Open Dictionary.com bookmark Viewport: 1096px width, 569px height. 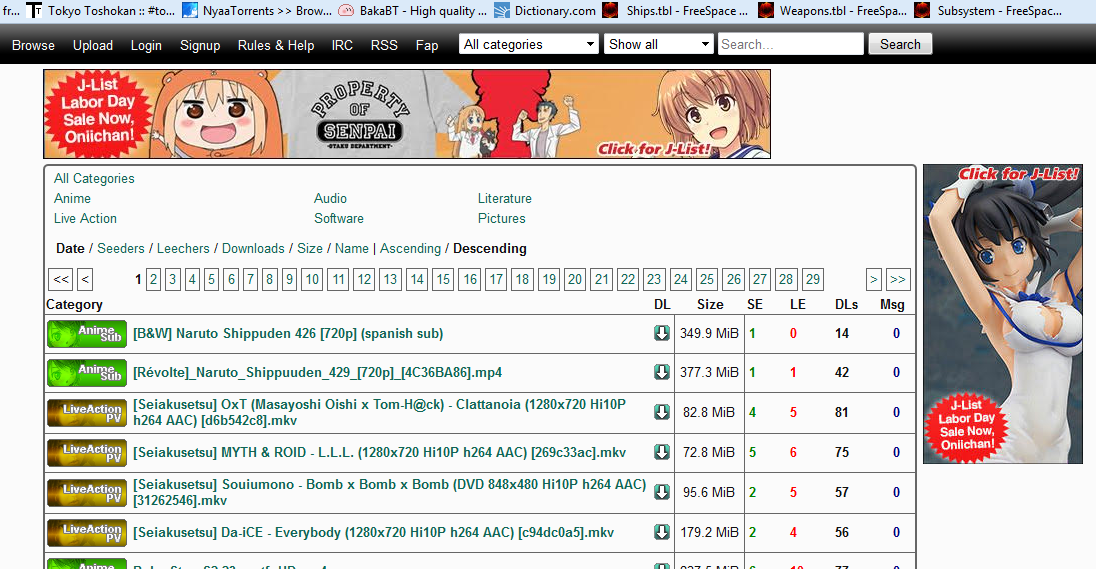point(545,10)
